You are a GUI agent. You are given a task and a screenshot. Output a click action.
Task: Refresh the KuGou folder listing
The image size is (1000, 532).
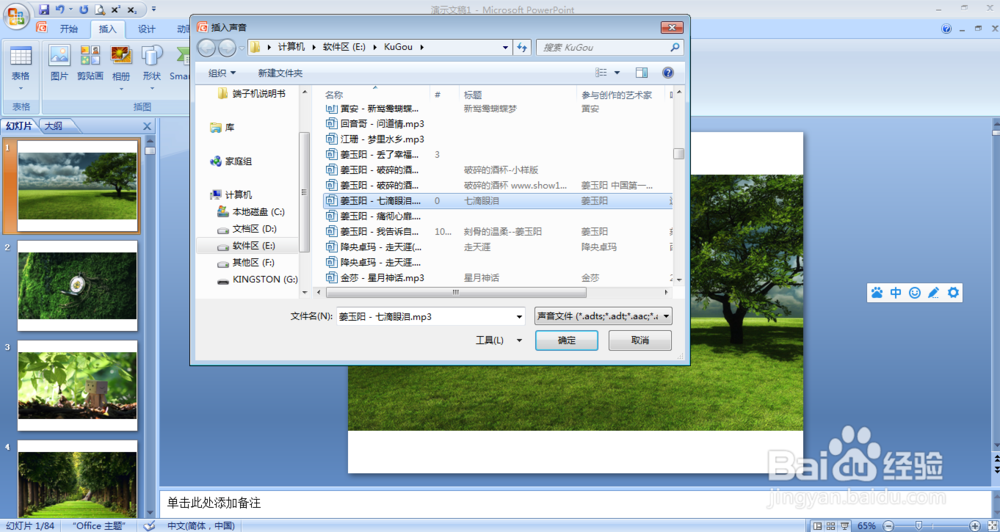[522, 47]
